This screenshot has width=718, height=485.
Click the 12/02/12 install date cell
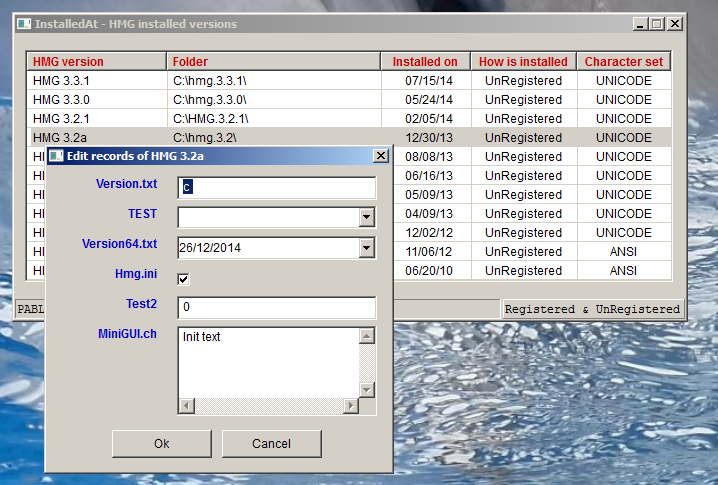coord(429,233)
